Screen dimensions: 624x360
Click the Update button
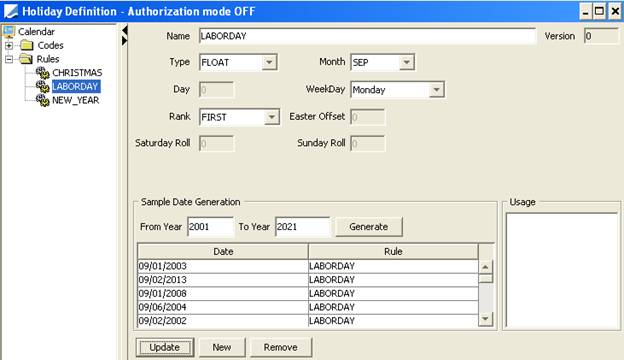(165, 347)
